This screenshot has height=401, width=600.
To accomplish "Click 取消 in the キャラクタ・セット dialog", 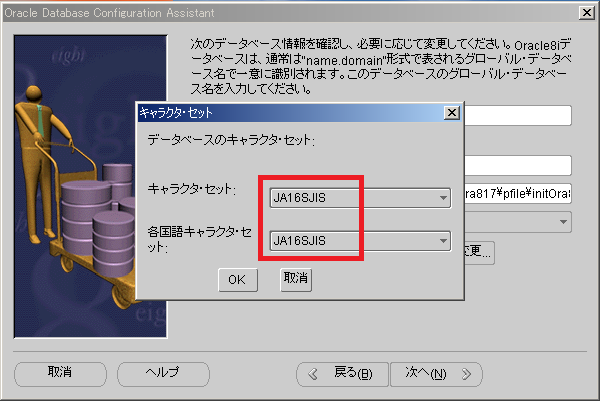I will 296,279.
